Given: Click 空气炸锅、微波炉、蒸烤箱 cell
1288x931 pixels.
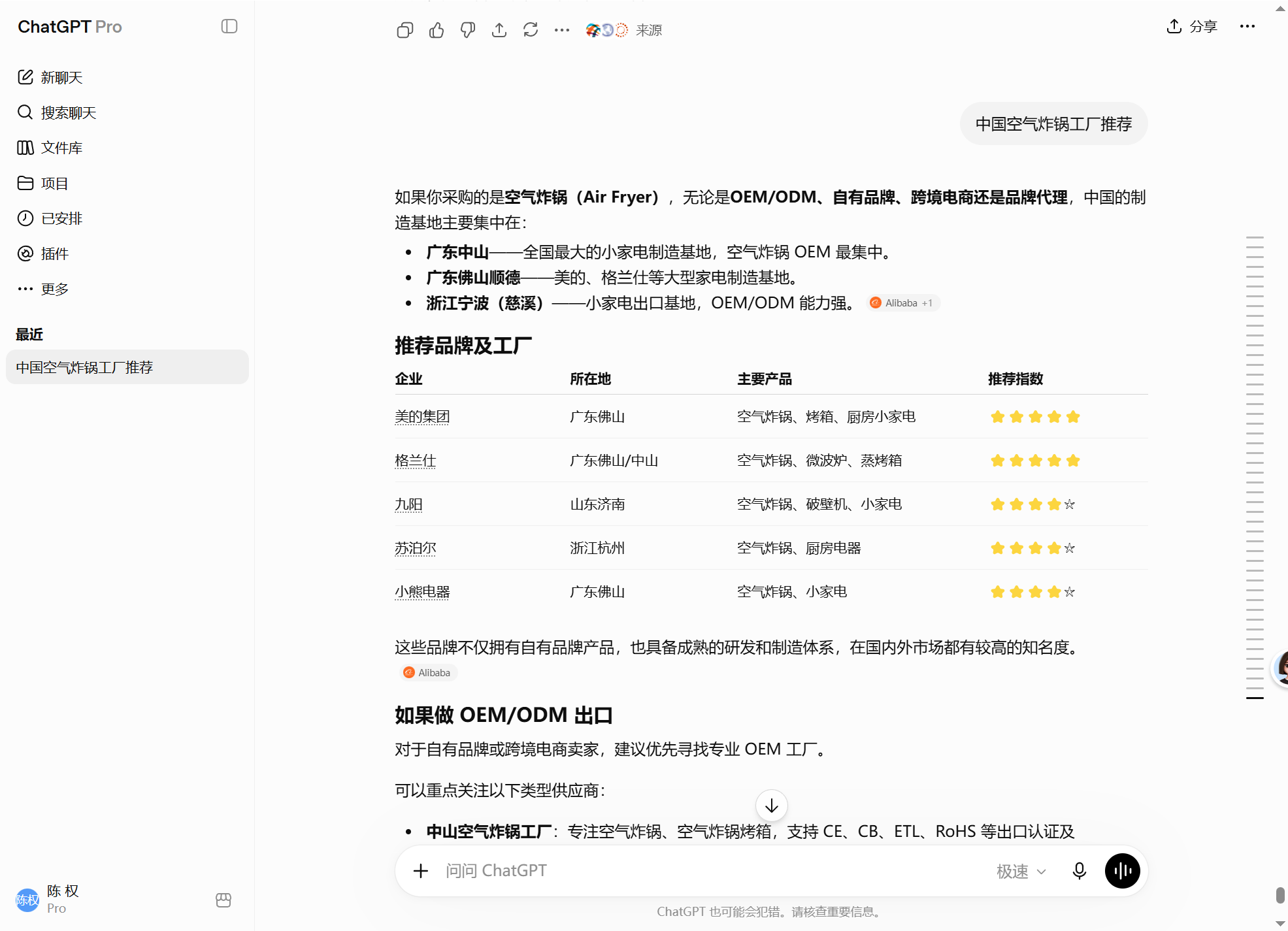Looking at the screenshot, I should (x=819, y=461).
